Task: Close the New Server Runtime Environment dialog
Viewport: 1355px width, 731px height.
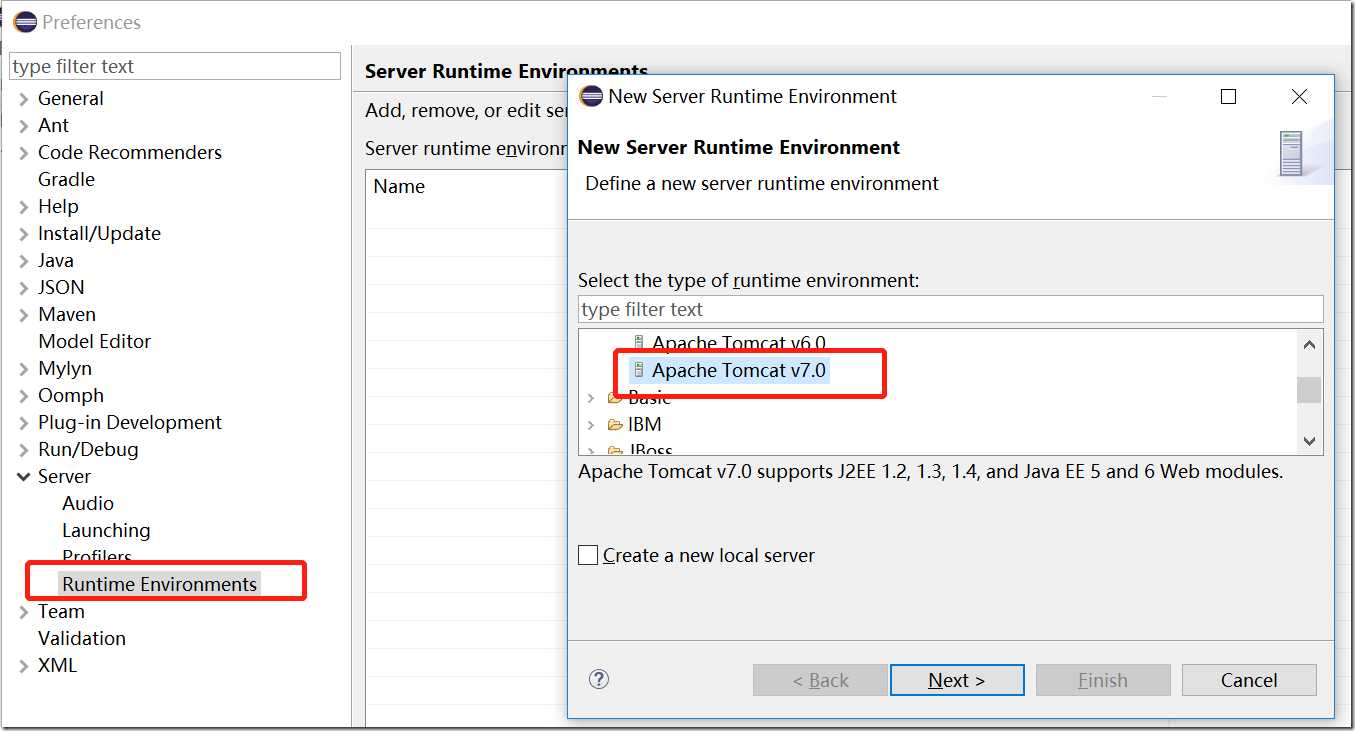Action: coord(1299,96)
